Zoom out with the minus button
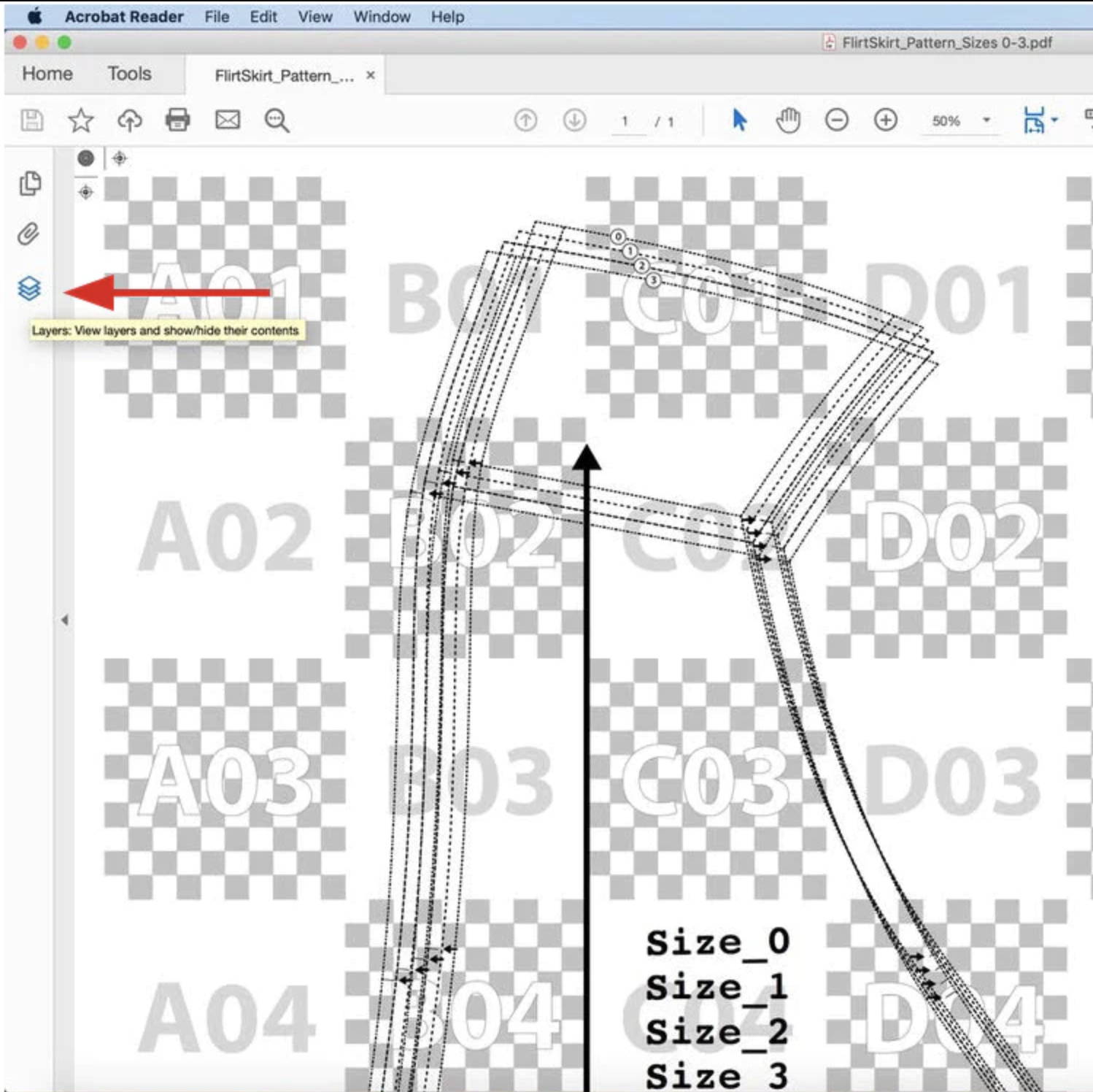Screen dimensions: 1093x1092 pyautogui.click(x=837, y=120)
